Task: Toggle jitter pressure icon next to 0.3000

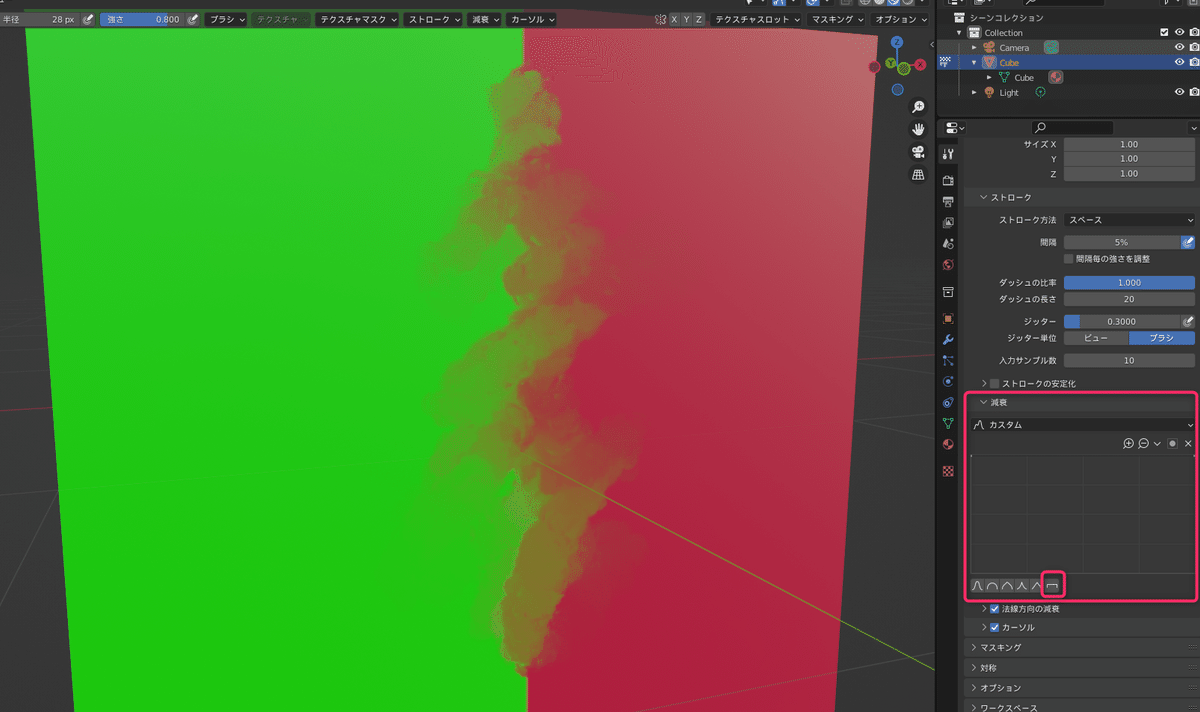Action: (1188, 322)
